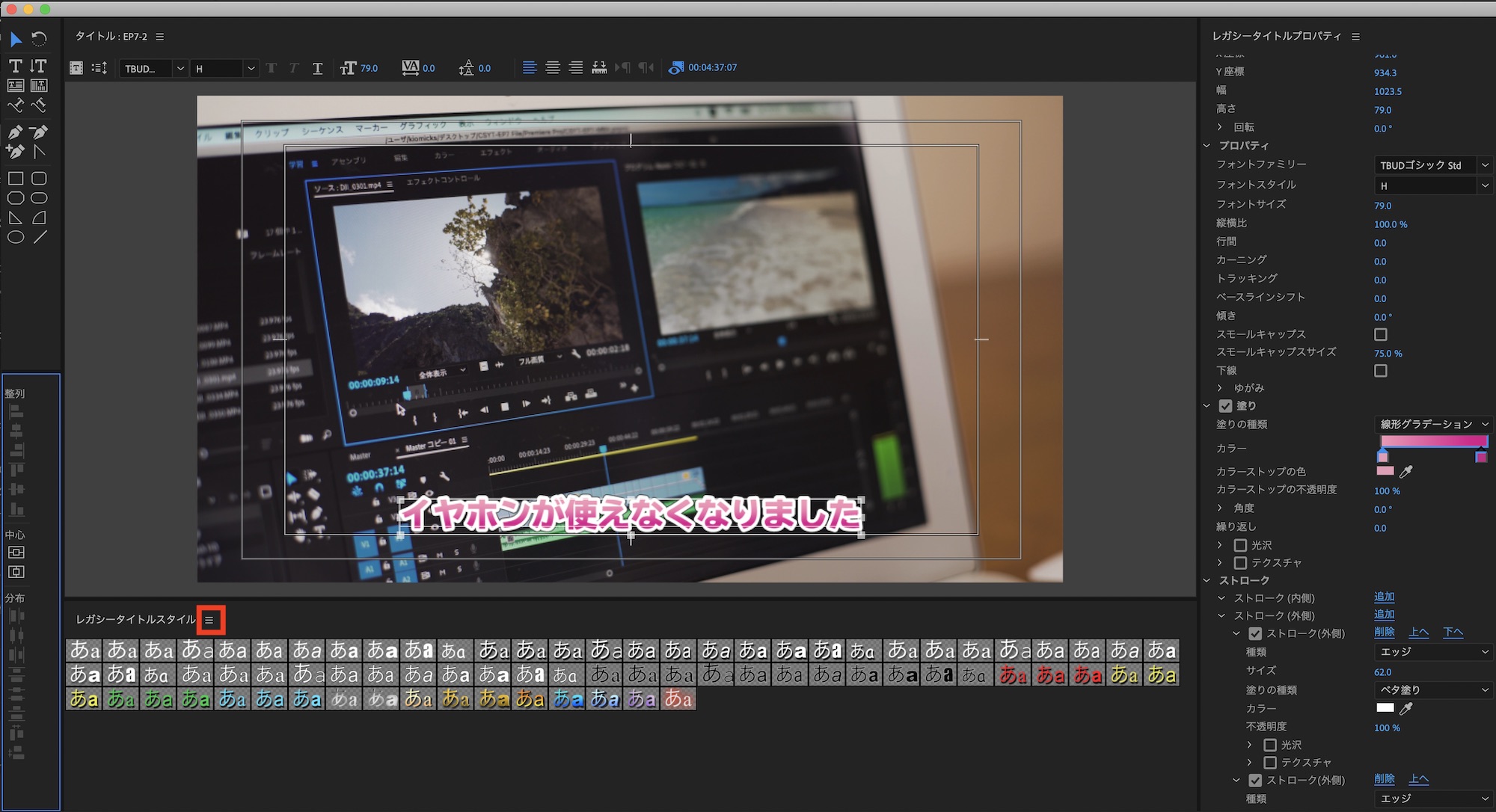The height and width of the screenshot is (812, 1496).
Task: Select the Rectangle shape tool
Action: point(16,179)
